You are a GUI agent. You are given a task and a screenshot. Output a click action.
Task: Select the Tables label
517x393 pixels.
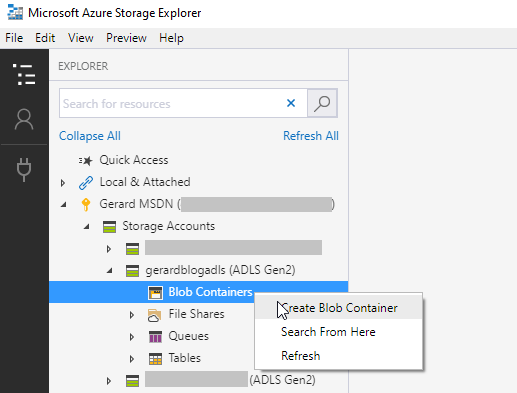click(184, 358)
